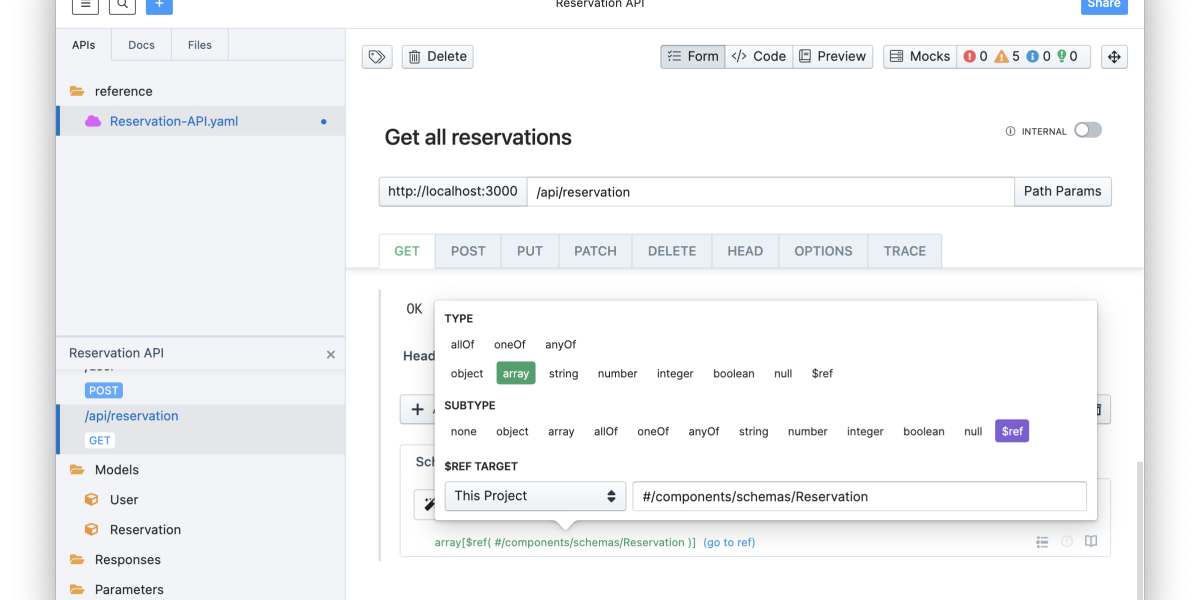Click the list view icon near the schema footer

1041,541
